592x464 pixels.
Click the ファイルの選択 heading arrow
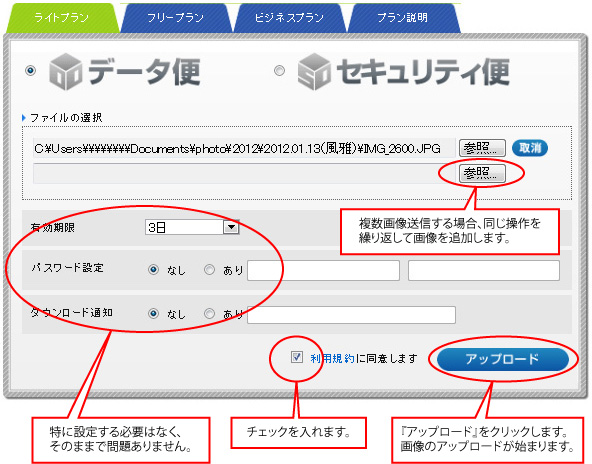(x=24, y=118)
